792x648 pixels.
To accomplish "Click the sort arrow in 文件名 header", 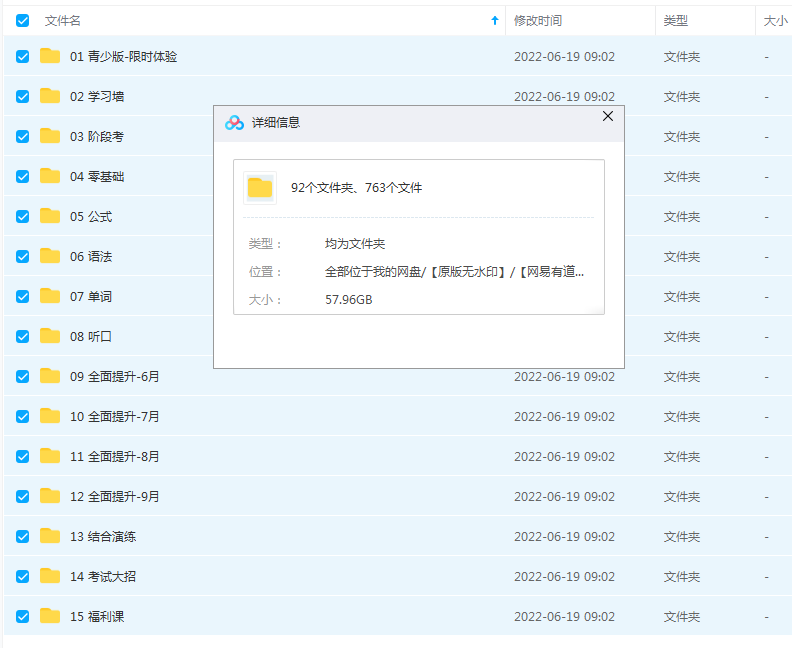I will (495, 21).
